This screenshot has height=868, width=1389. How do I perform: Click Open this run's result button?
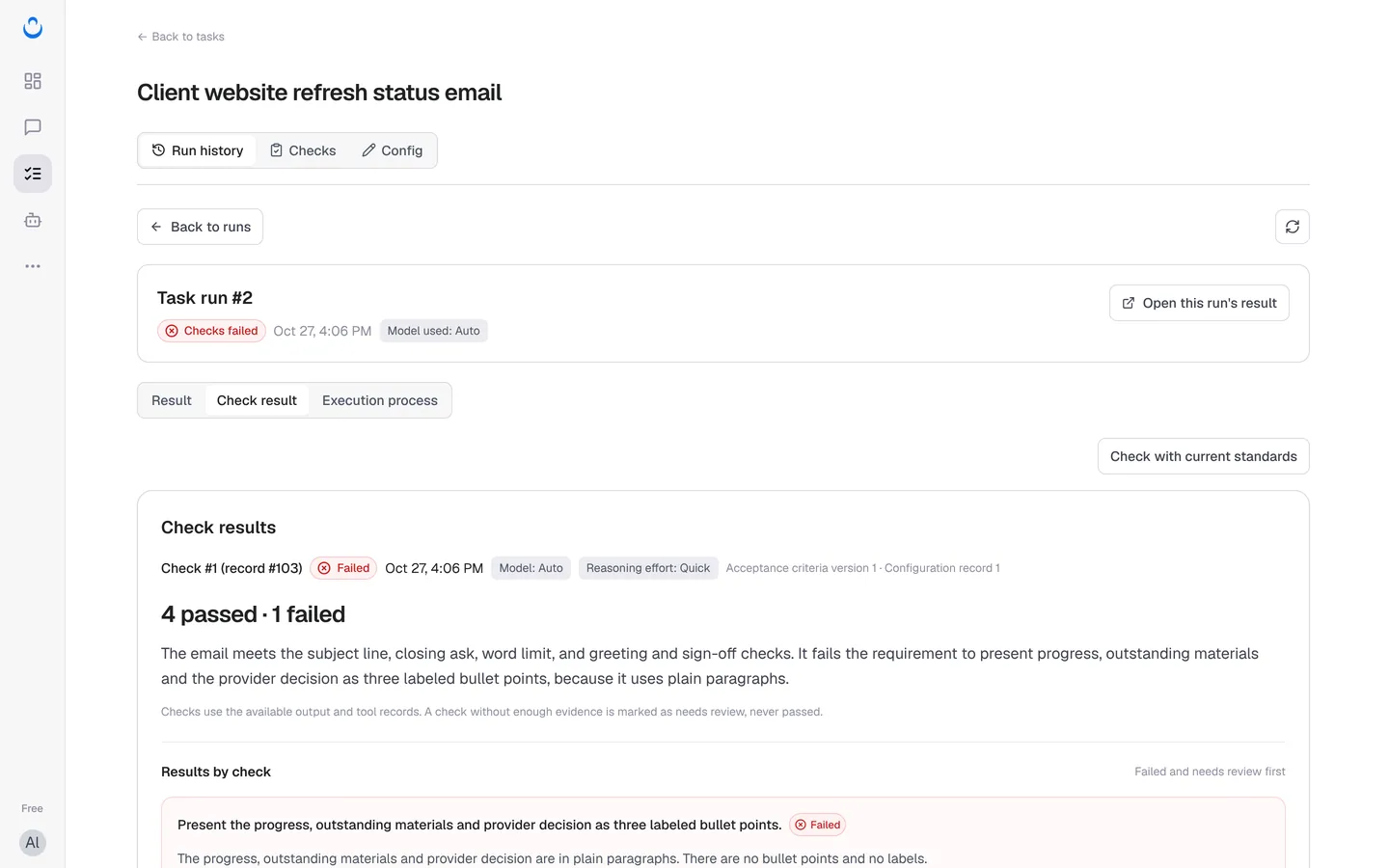(x=1199, y=303)
